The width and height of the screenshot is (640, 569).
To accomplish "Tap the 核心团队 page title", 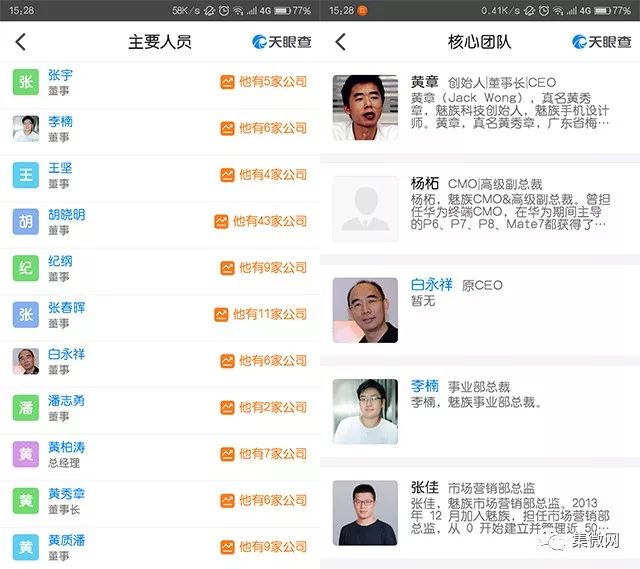I will [480, 42].
